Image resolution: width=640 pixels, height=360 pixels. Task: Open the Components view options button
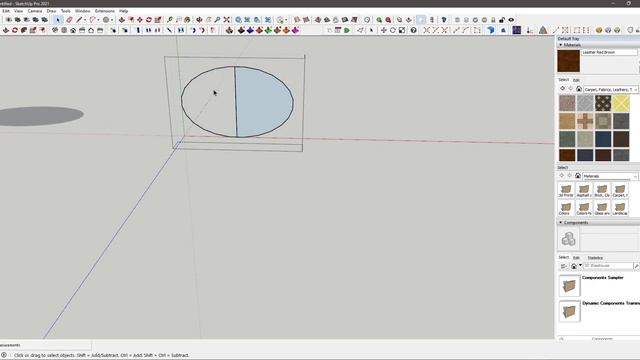click(x=564, y=266)
